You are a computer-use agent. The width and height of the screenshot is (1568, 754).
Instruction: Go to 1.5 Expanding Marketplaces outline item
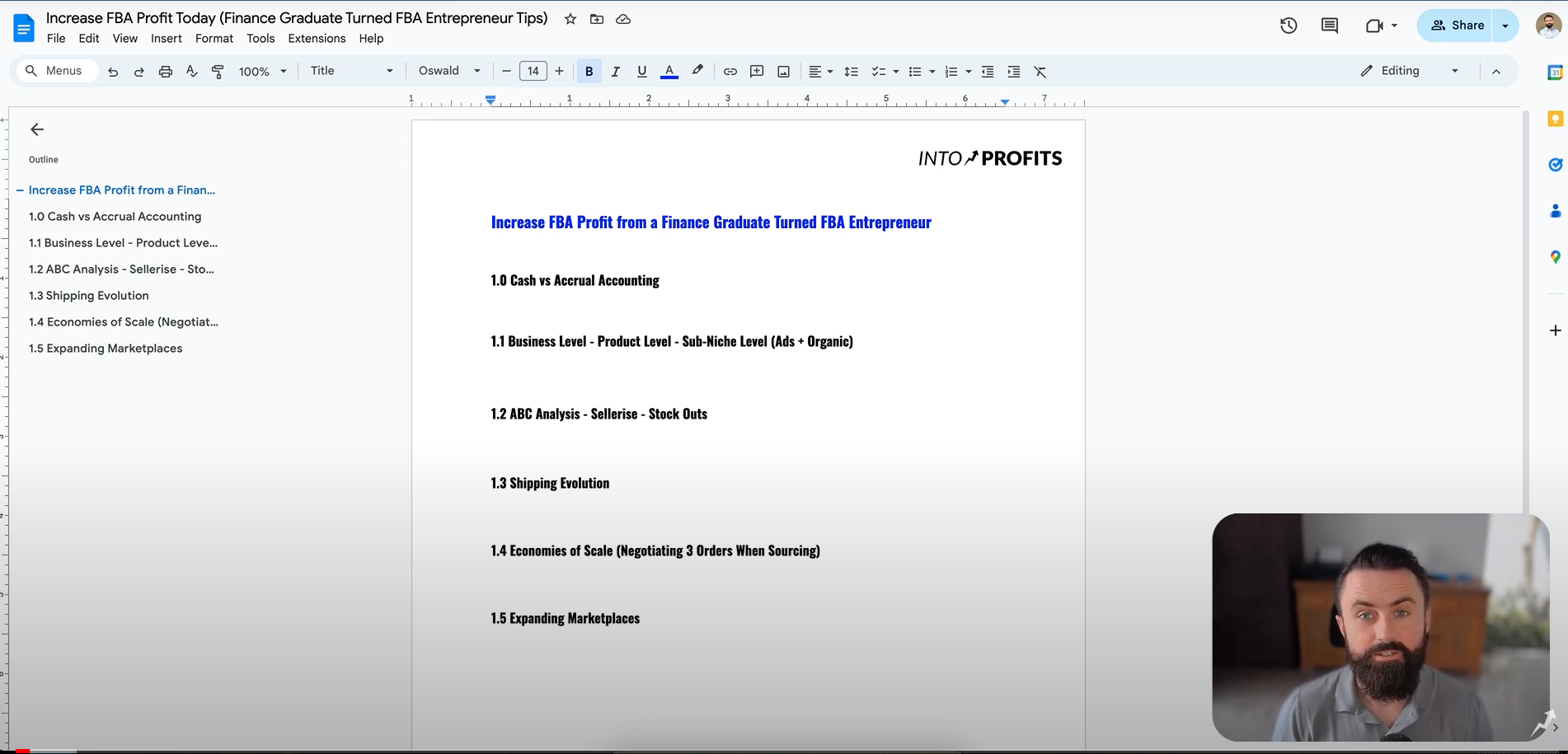tap(106, 349)
